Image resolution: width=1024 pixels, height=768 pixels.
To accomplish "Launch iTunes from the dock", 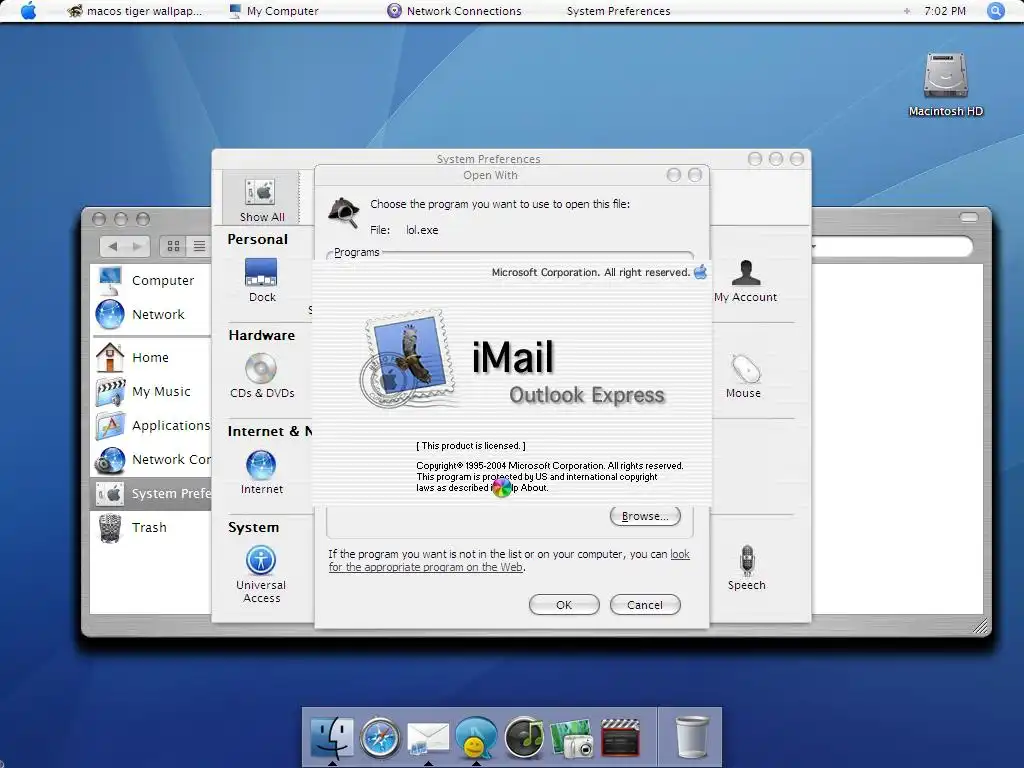I will click(x=524, y=737).
